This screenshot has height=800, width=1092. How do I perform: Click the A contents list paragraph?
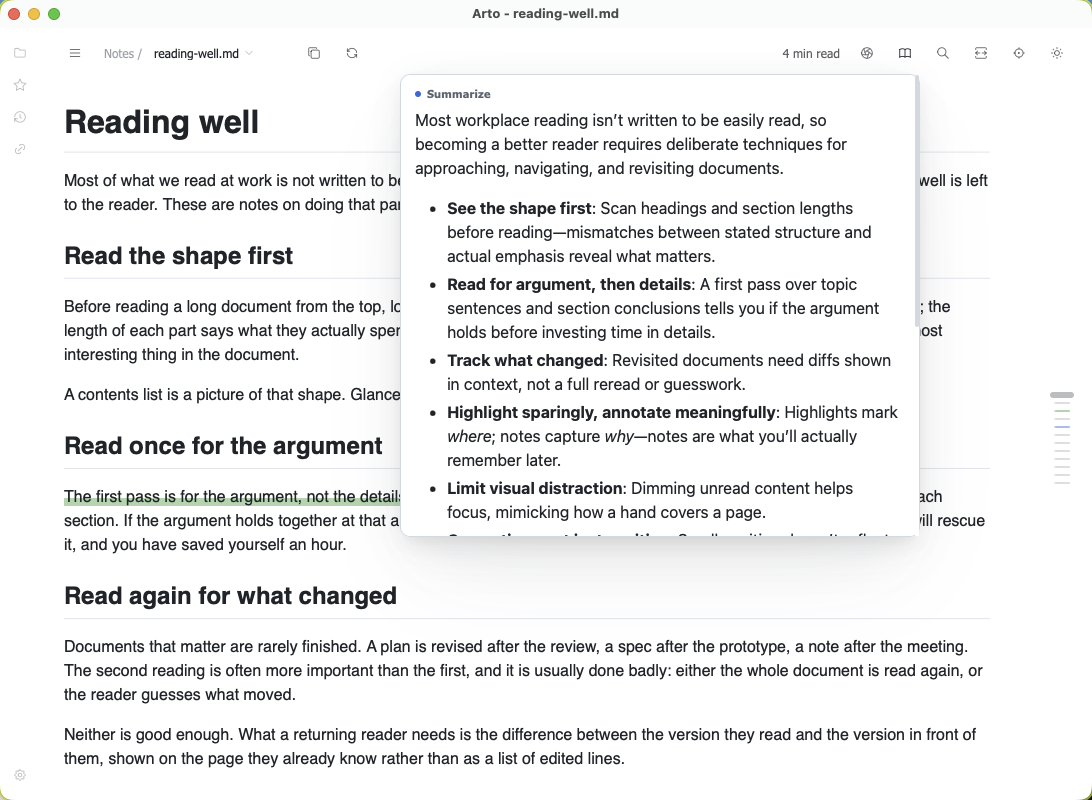tap(232, 395)
